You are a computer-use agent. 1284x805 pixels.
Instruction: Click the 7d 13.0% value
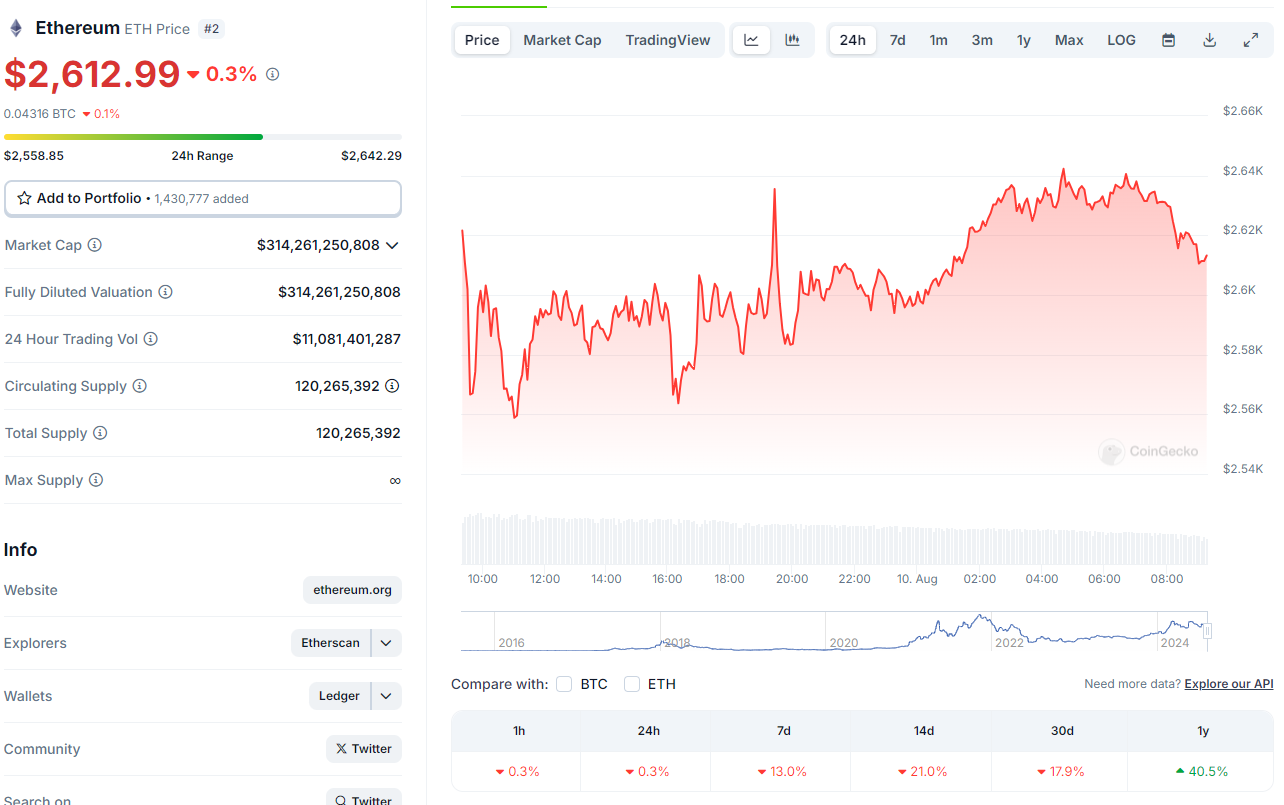pos(782,771)
